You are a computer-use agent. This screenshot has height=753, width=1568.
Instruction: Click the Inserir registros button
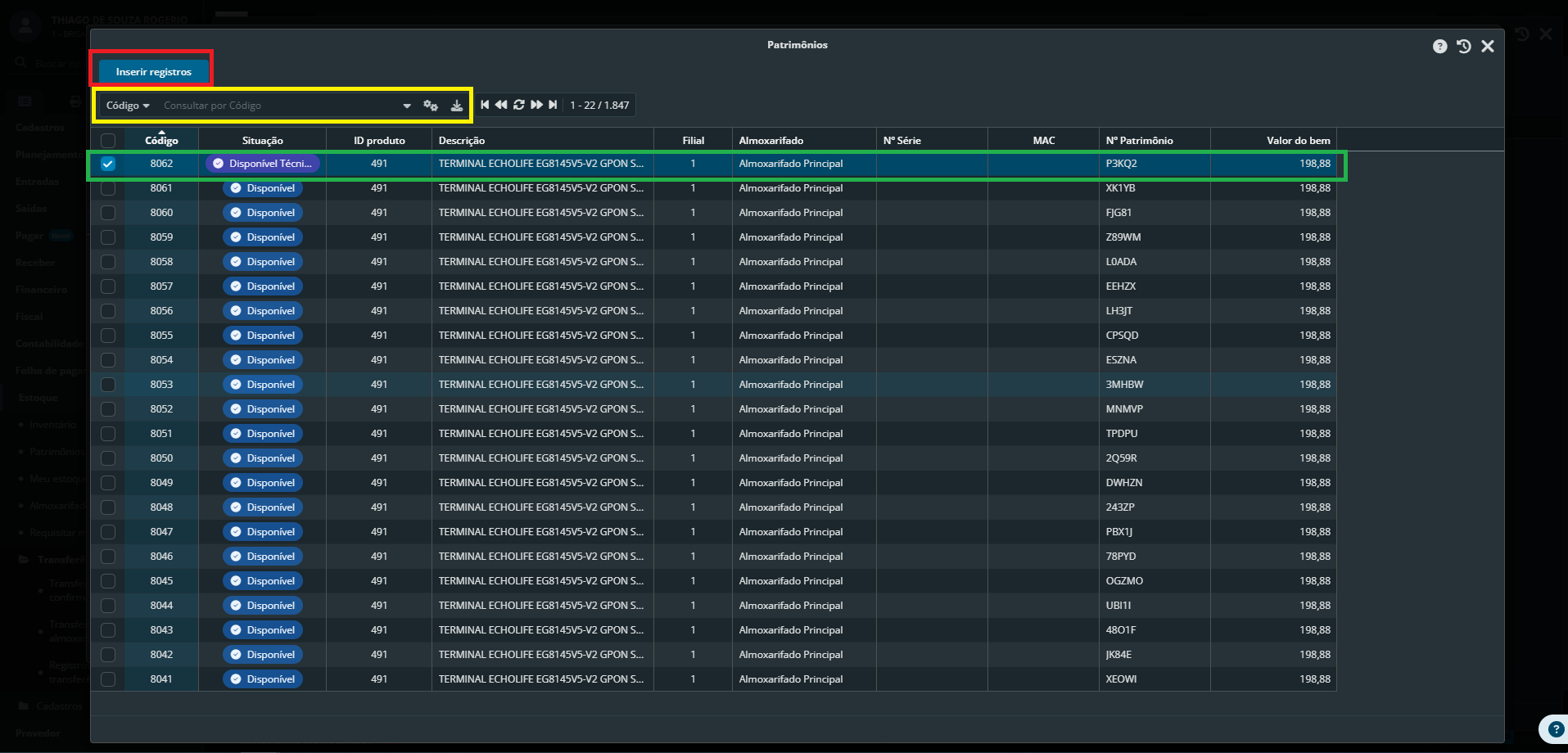click(153, 72)
